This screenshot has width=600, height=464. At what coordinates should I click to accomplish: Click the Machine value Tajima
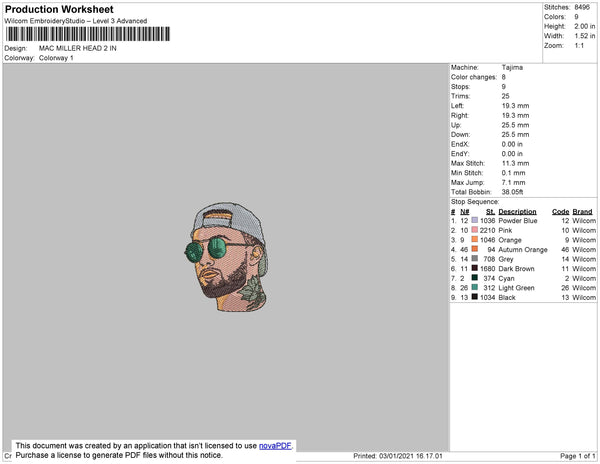tap(512, 67)
